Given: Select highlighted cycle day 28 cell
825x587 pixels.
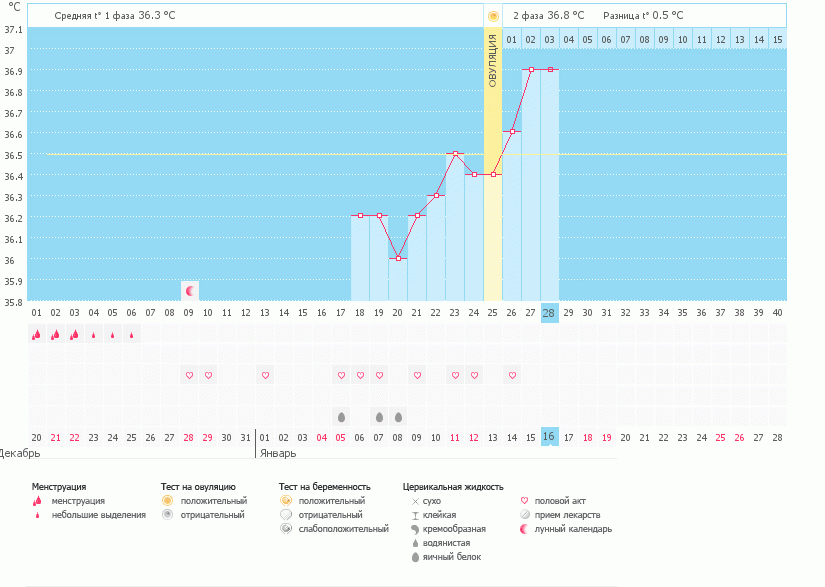Looking at the screenshot, I should pyautogui.click(x=549, y=312).
